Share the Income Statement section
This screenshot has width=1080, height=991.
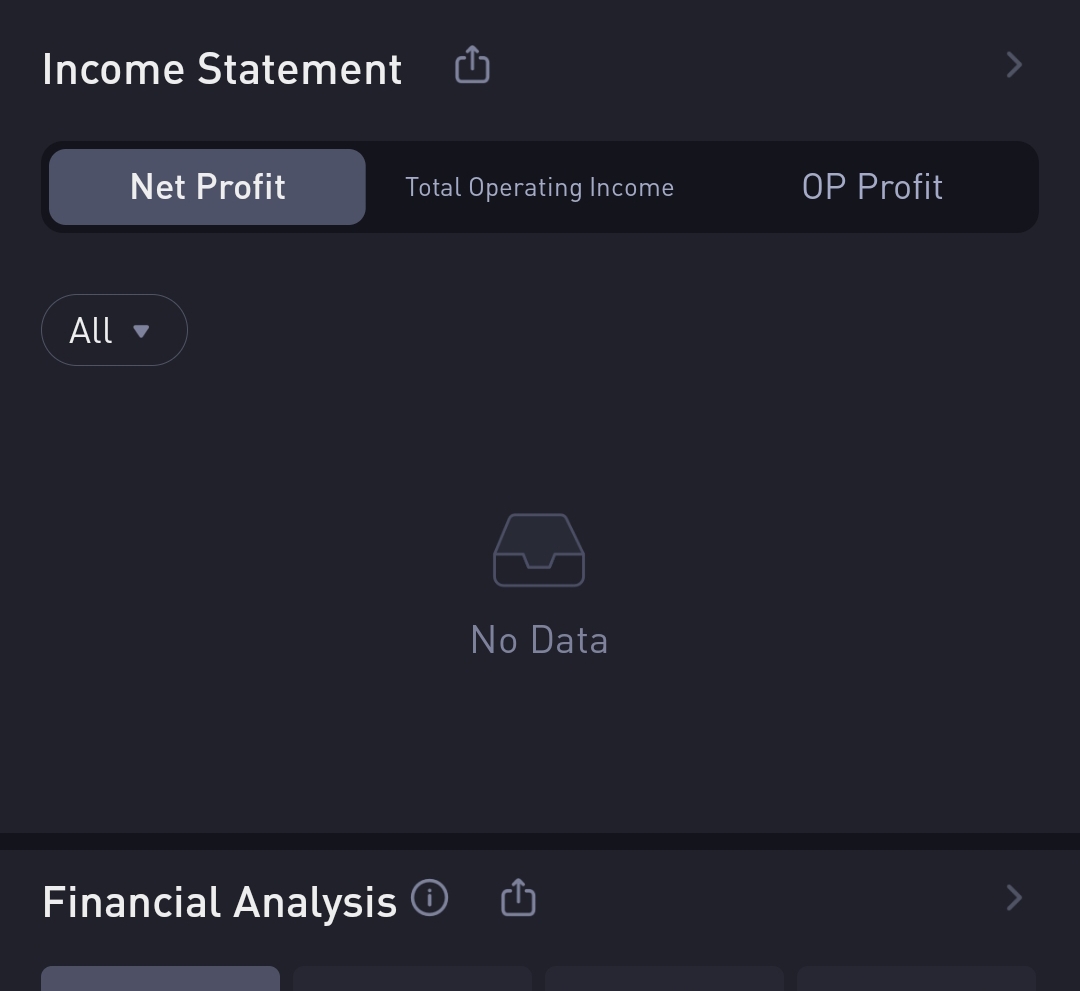click(472, 65)
